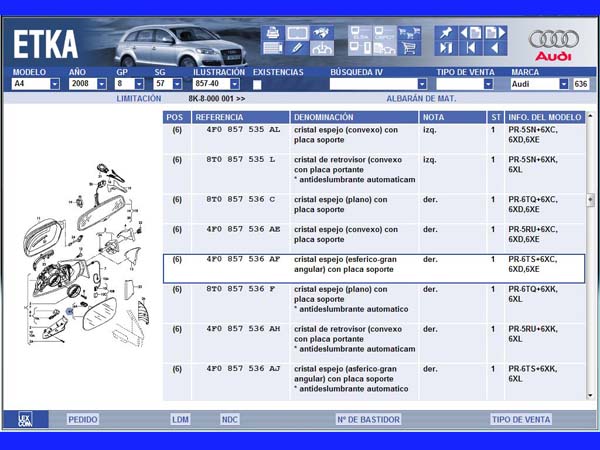Image resolution: width=600 pixels, height=450 pixels.
Task: Click the LIMITACIÓN label link
Action: click(x=139, y=99)
